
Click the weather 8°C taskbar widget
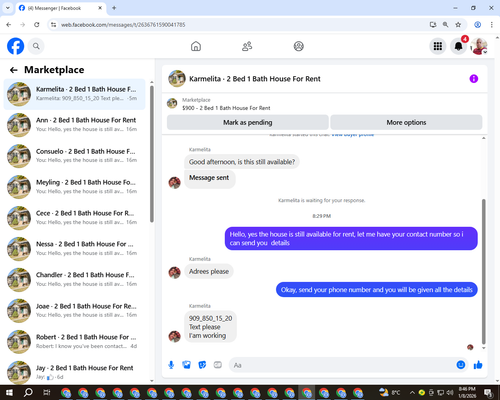point(389,392)
